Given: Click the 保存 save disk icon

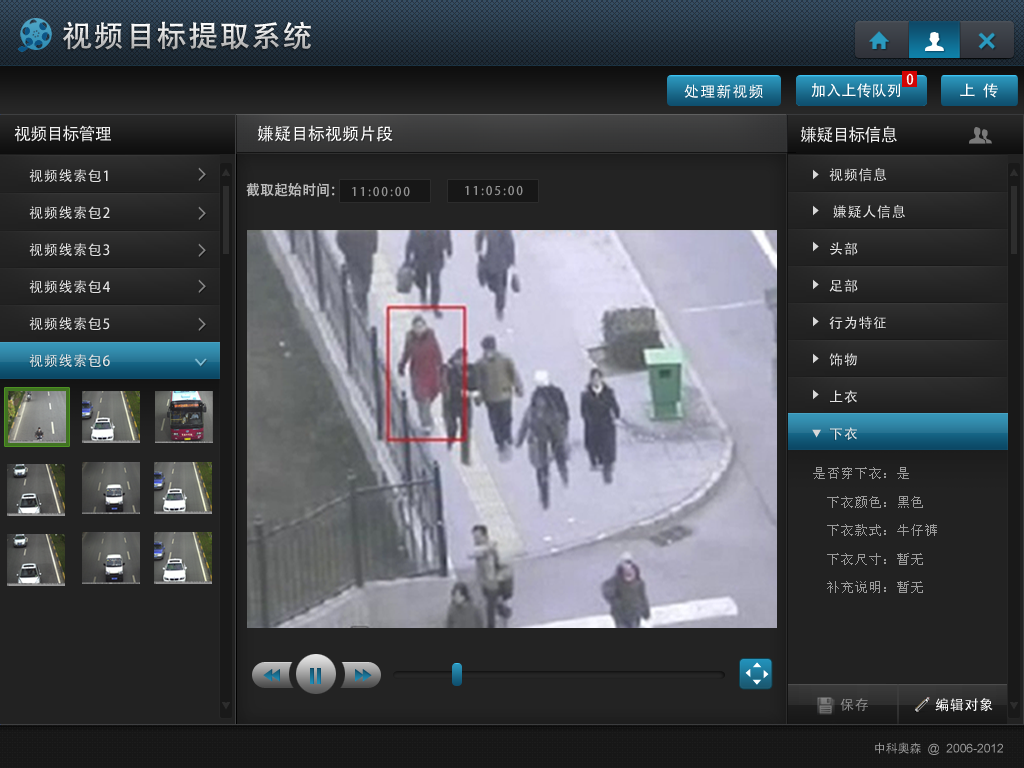Looking at the screenshot, I should pos(825,705).
